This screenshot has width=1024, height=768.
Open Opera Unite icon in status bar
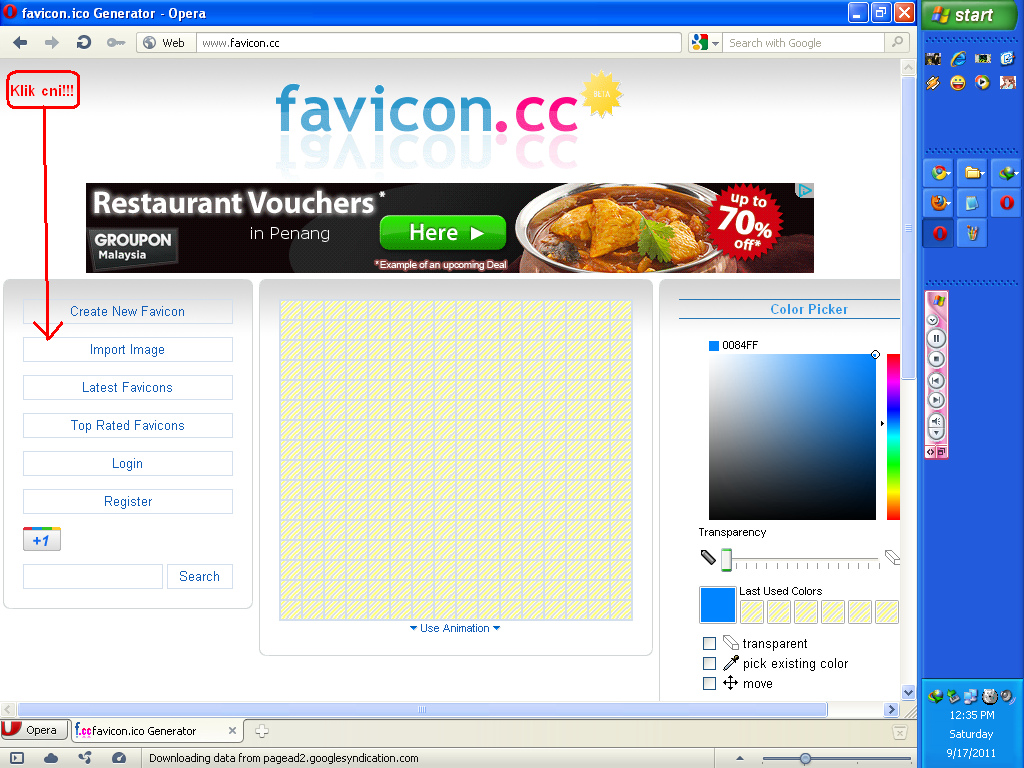tap(85, 758)
